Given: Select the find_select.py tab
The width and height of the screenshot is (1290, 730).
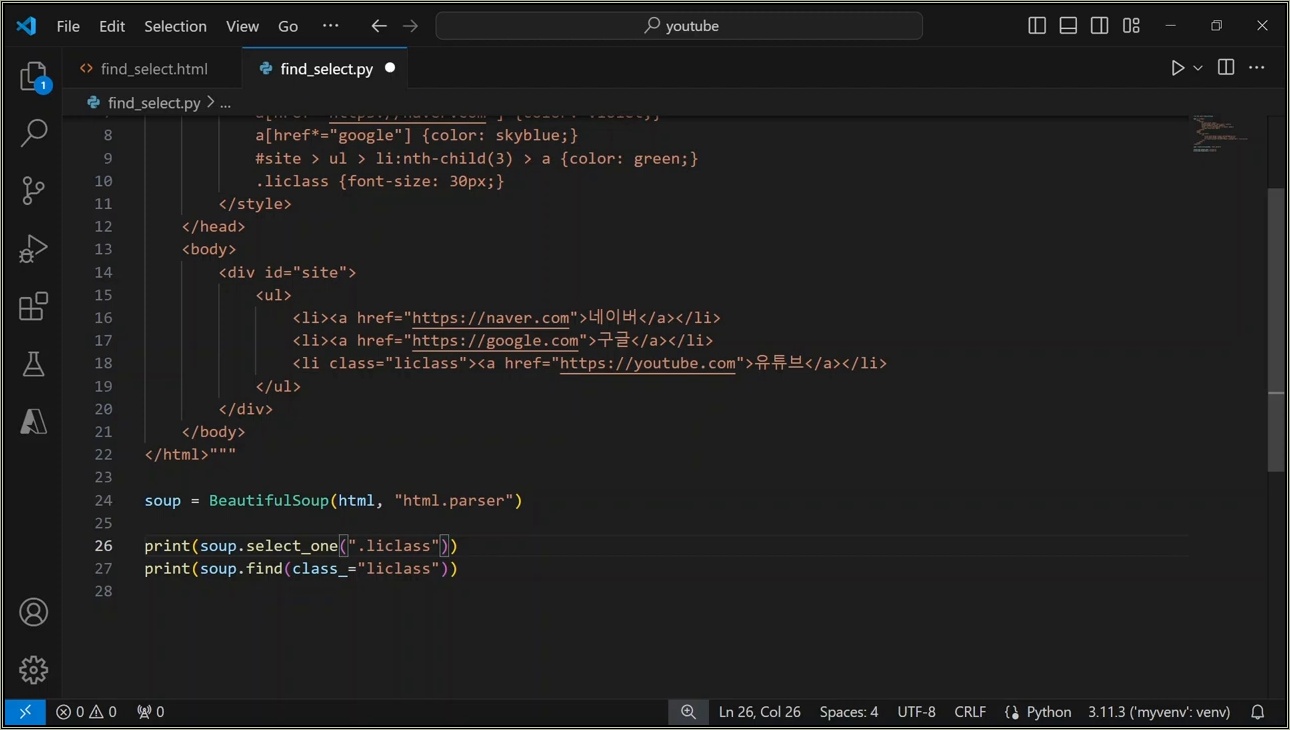Looking at the screenshot, I should point(326,69).
